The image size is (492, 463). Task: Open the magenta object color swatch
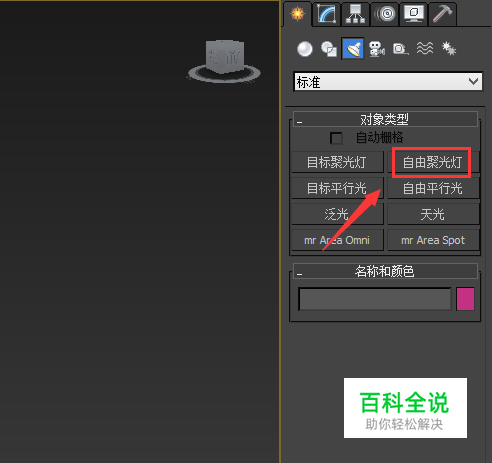[465, 299]
